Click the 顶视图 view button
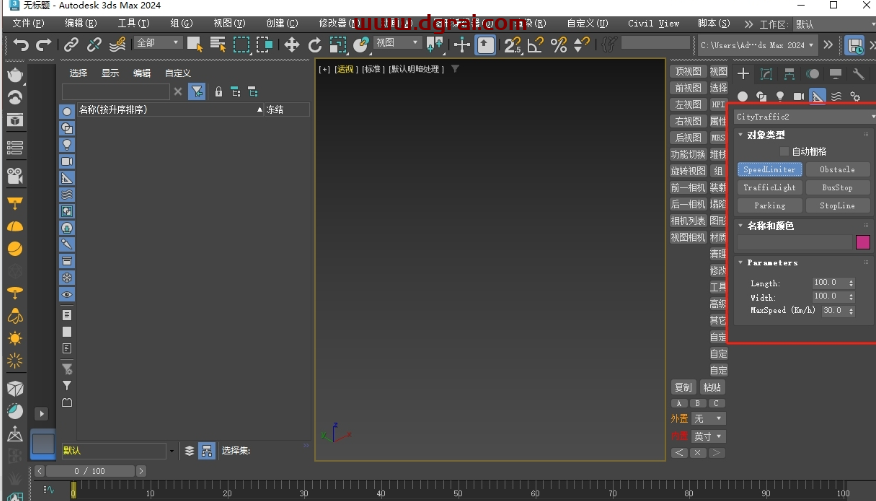876x501 pixels. (688, 71)
